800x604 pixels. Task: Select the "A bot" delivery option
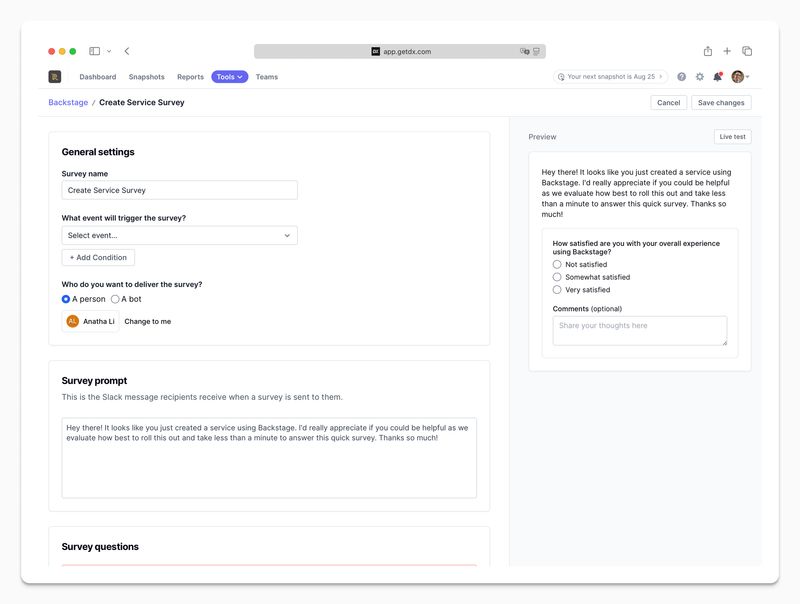[x=115, y=299]
